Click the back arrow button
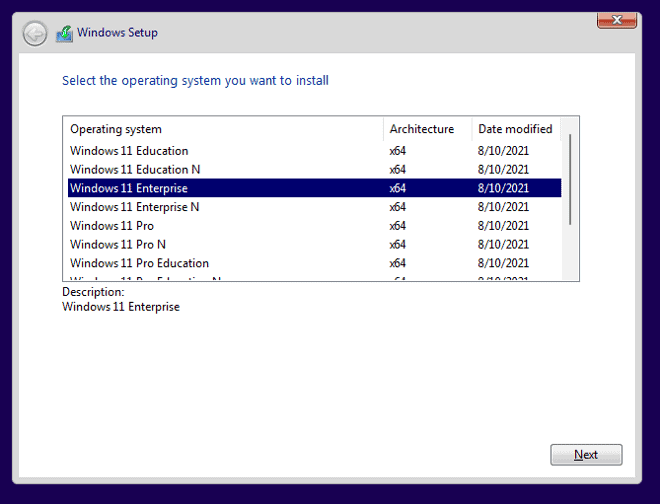This screenshot has height=504, width=660. click(x=35, y=33)
